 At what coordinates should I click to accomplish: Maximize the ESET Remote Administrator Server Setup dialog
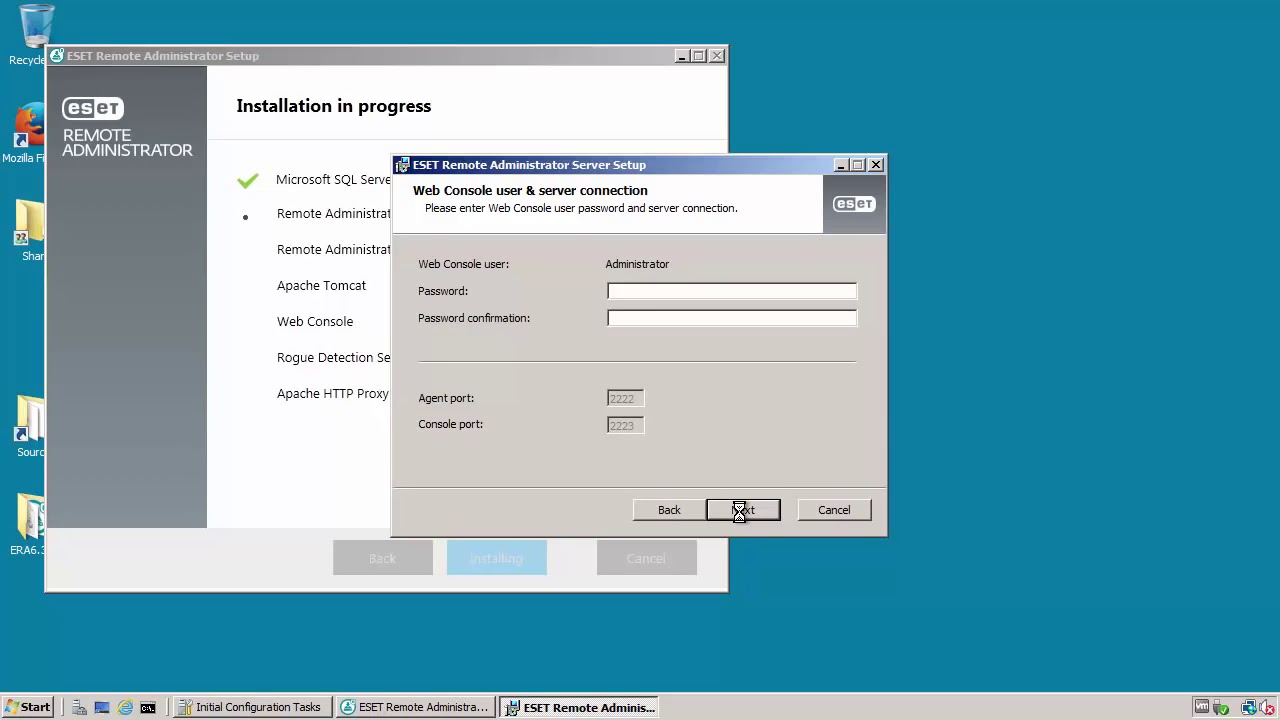[x=858, y=165]
